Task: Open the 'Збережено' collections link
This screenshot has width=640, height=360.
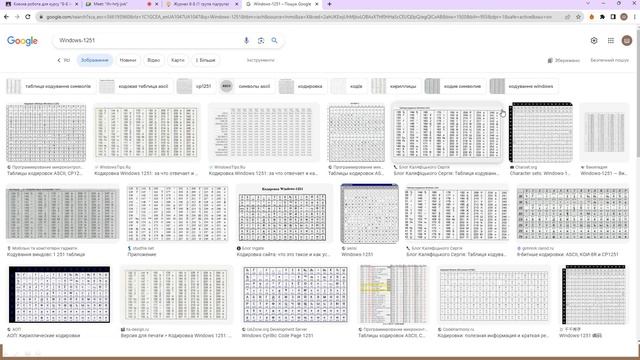Action: pyautogui.click(x=564, y=60)
